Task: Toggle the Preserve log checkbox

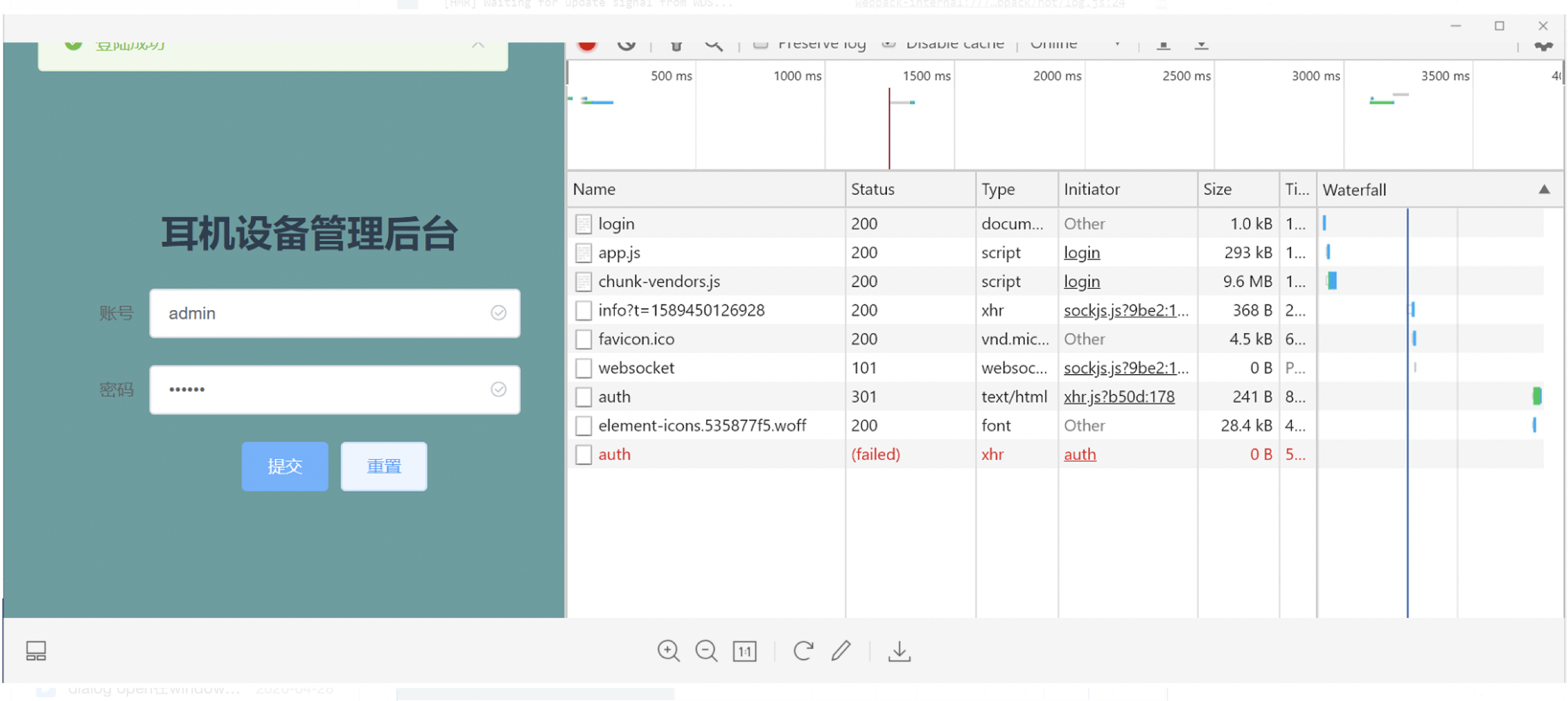Action: point(761,45)
